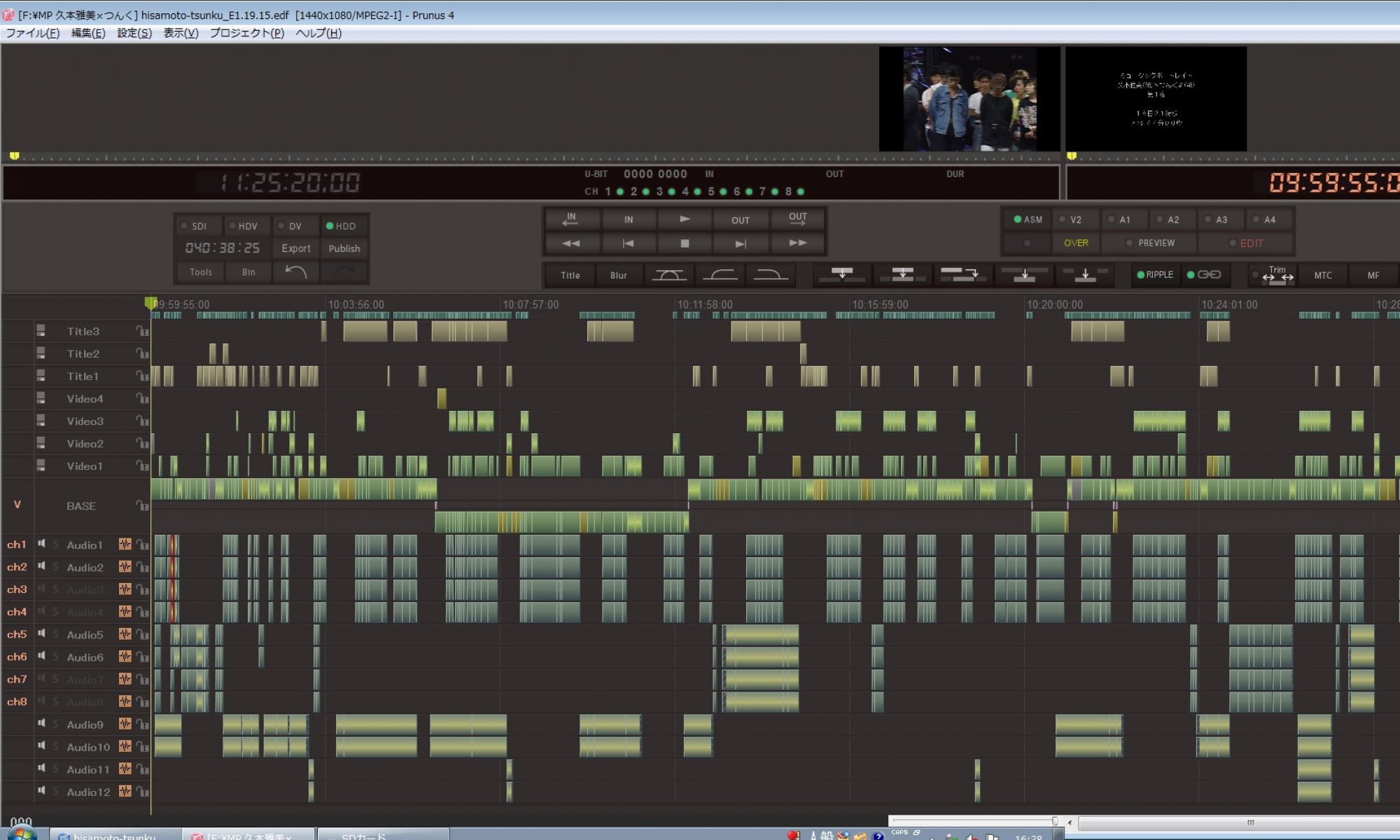The height and width of the screenshot is (840, 1400).
Task: Click the source monitor video thumbnail
Action: pyautogui.click(x=969, y=99)
